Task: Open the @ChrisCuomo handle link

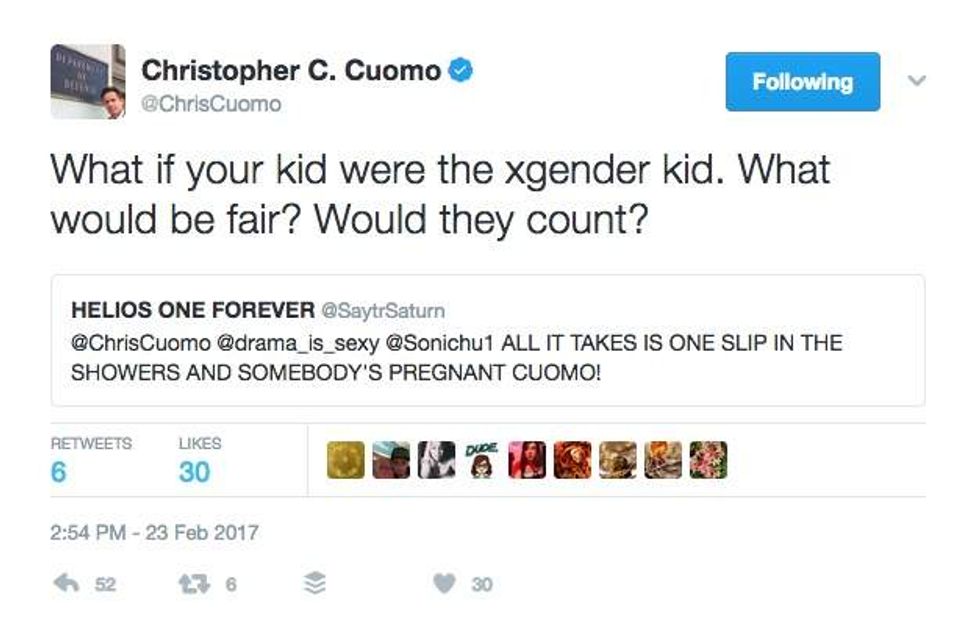Action: point(212,103)
